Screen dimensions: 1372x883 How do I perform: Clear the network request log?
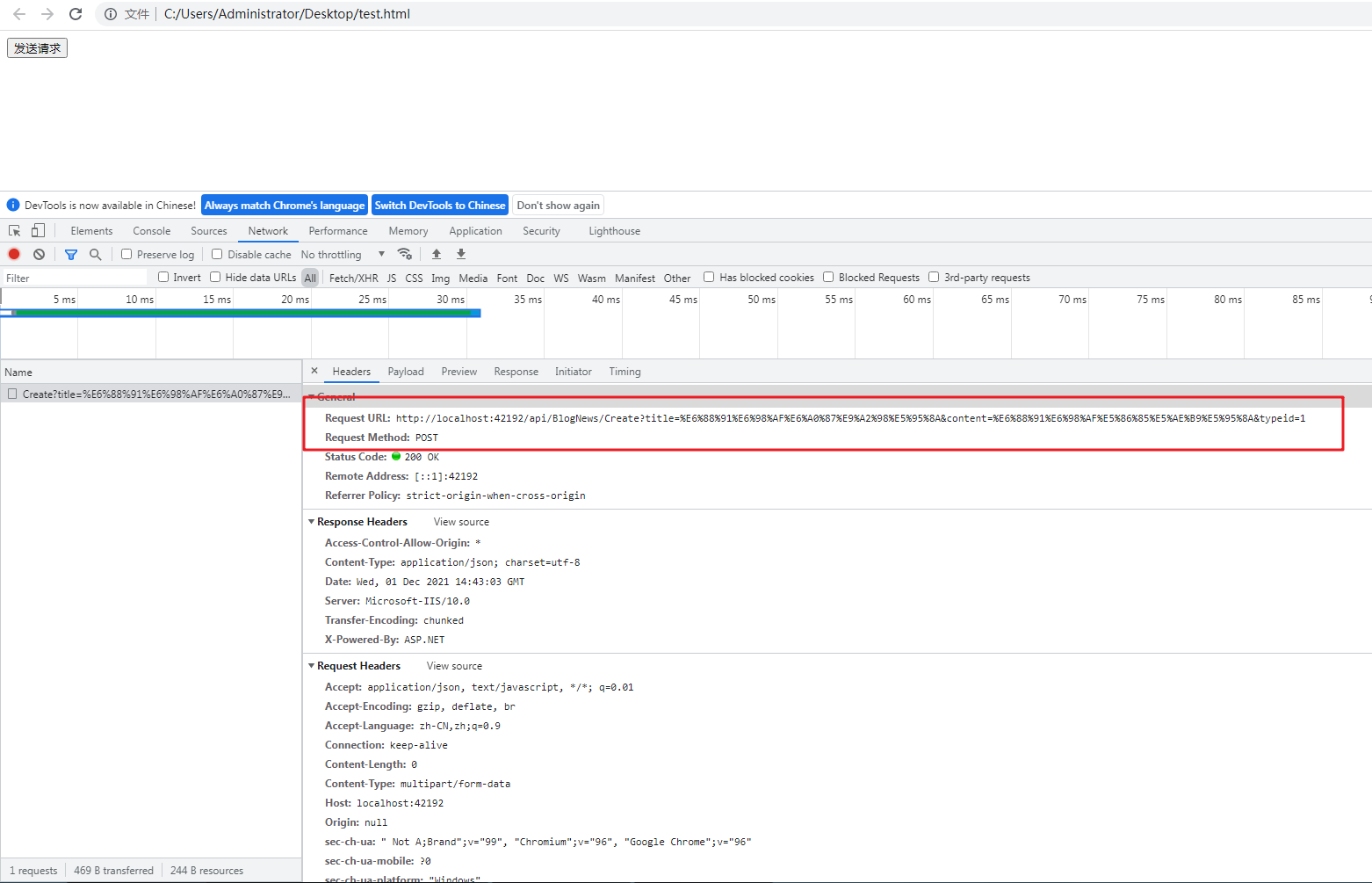(x=39, y=254)
